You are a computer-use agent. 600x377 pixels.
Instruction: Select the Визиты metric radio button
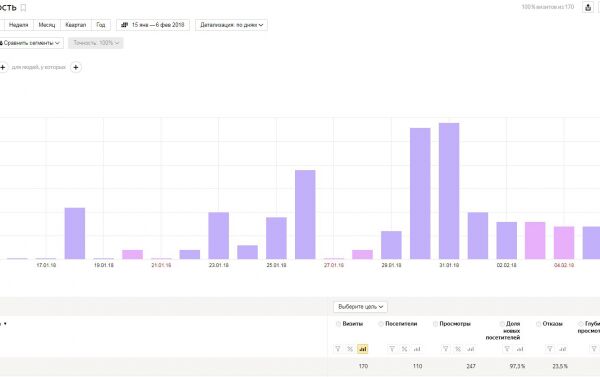click(338, 324)
